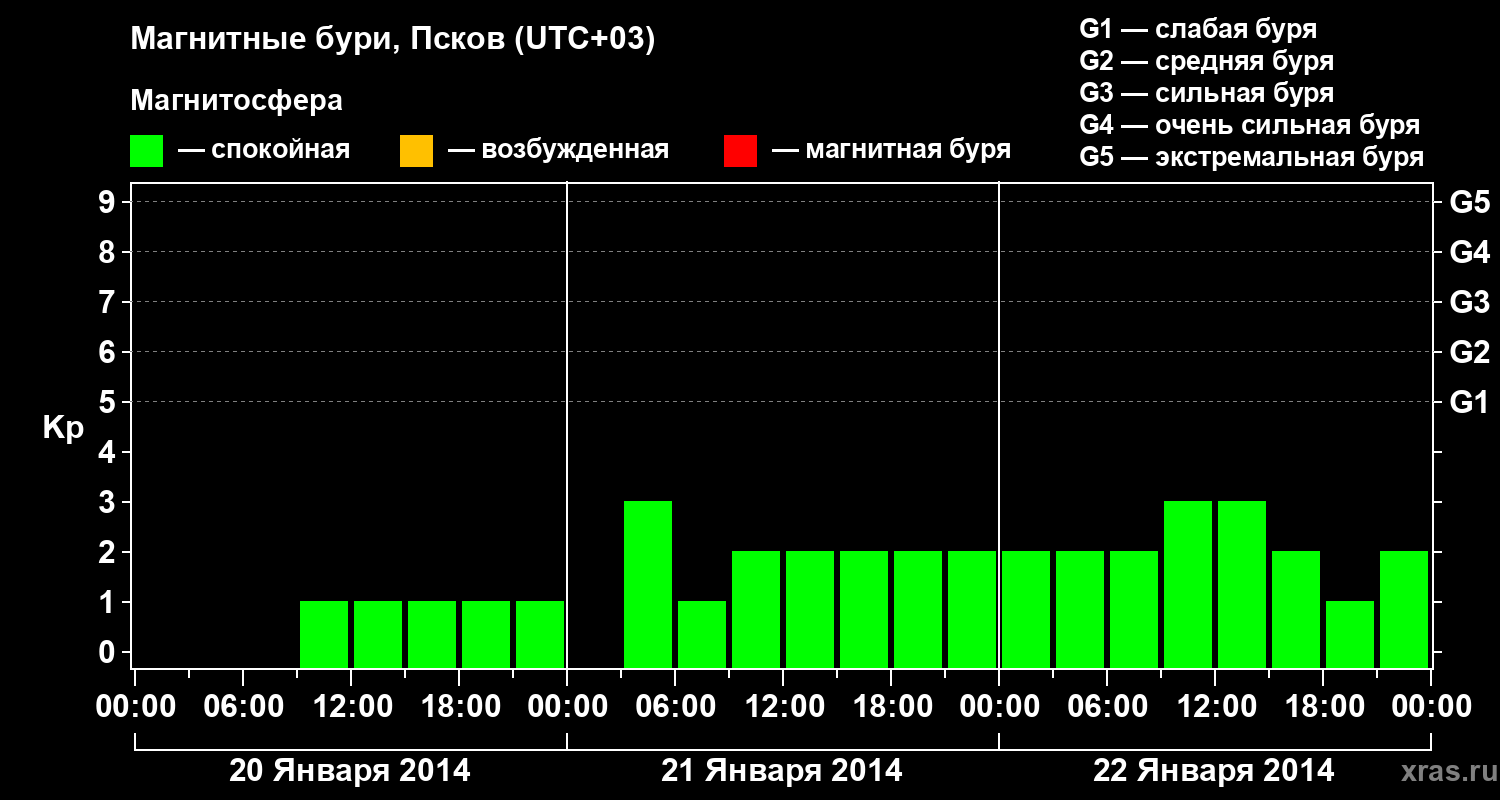The width and height of the screenshot is (1500, 800).
Task: Click the G3 label on the right axis
Action: click(x=1469, y=302)
